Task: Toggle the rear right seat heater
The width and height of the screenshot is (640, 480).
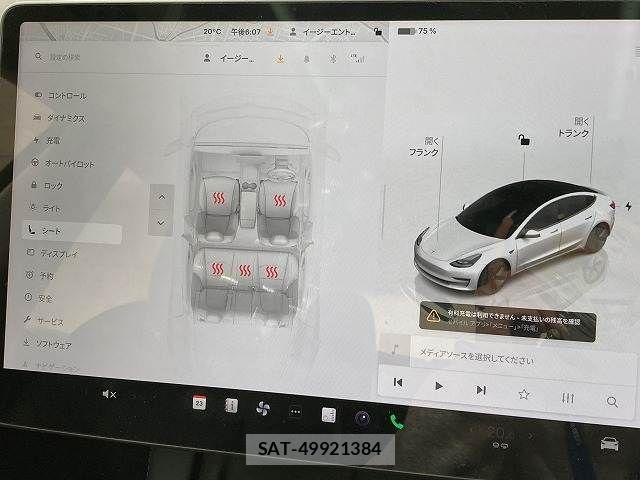Action: coord(272,272)
